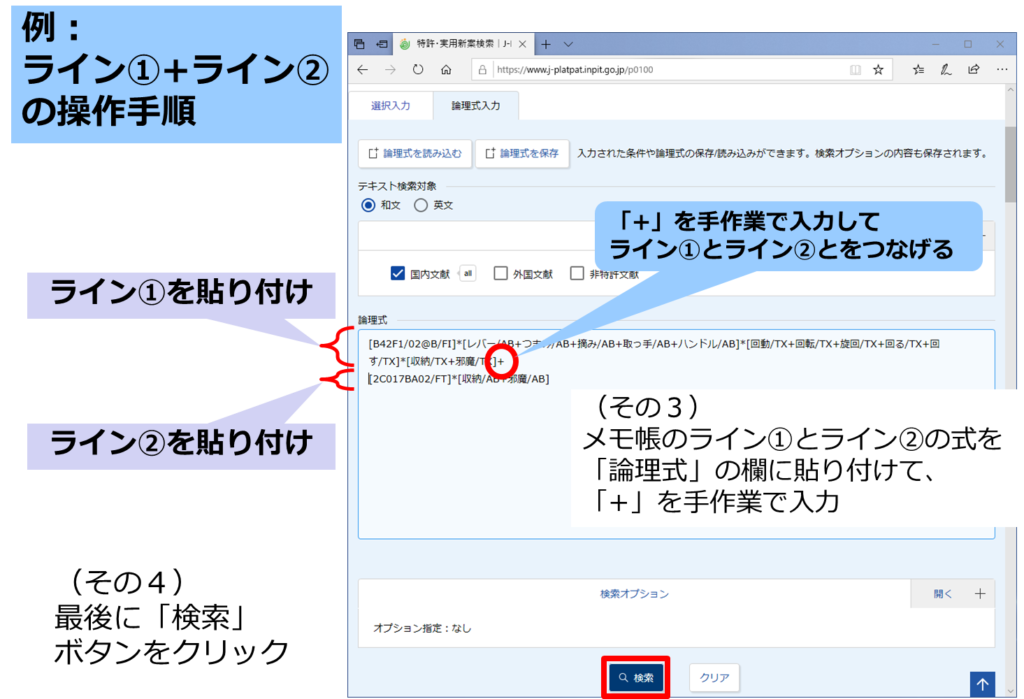The width and height of the screenshot is (1024, 699).
Task: Select the 英文 radio button
Action: [x=421, y=205]
